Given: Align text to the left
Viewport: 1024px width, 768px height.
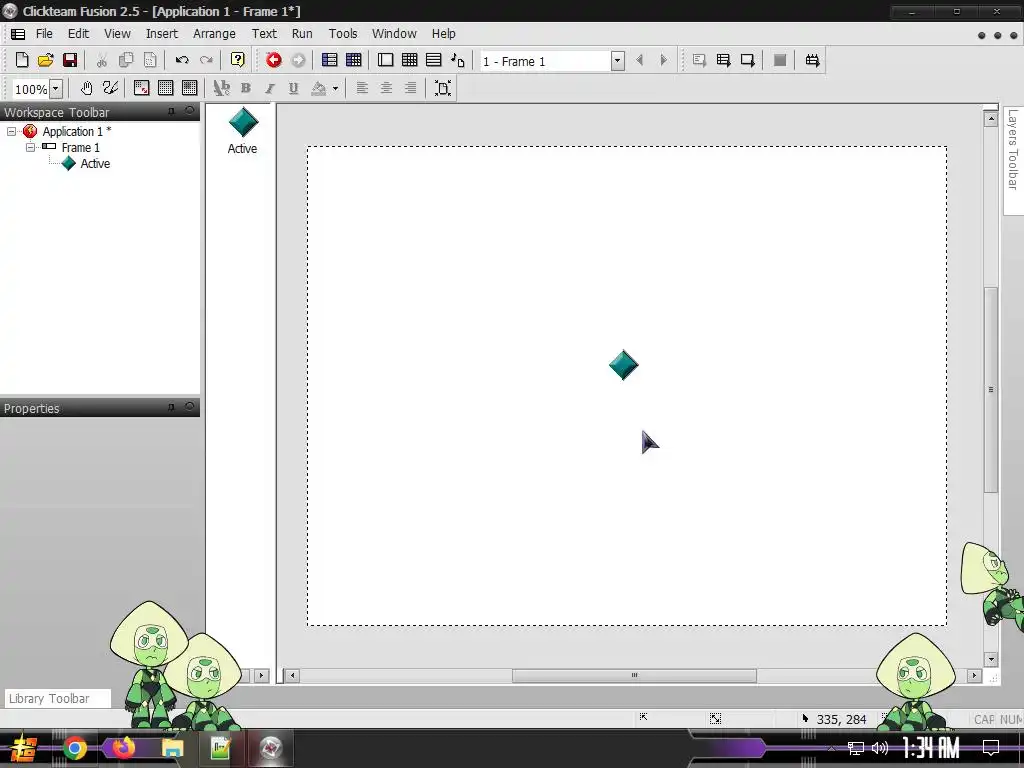Looking at the screenshot, I should coord(362,88).
